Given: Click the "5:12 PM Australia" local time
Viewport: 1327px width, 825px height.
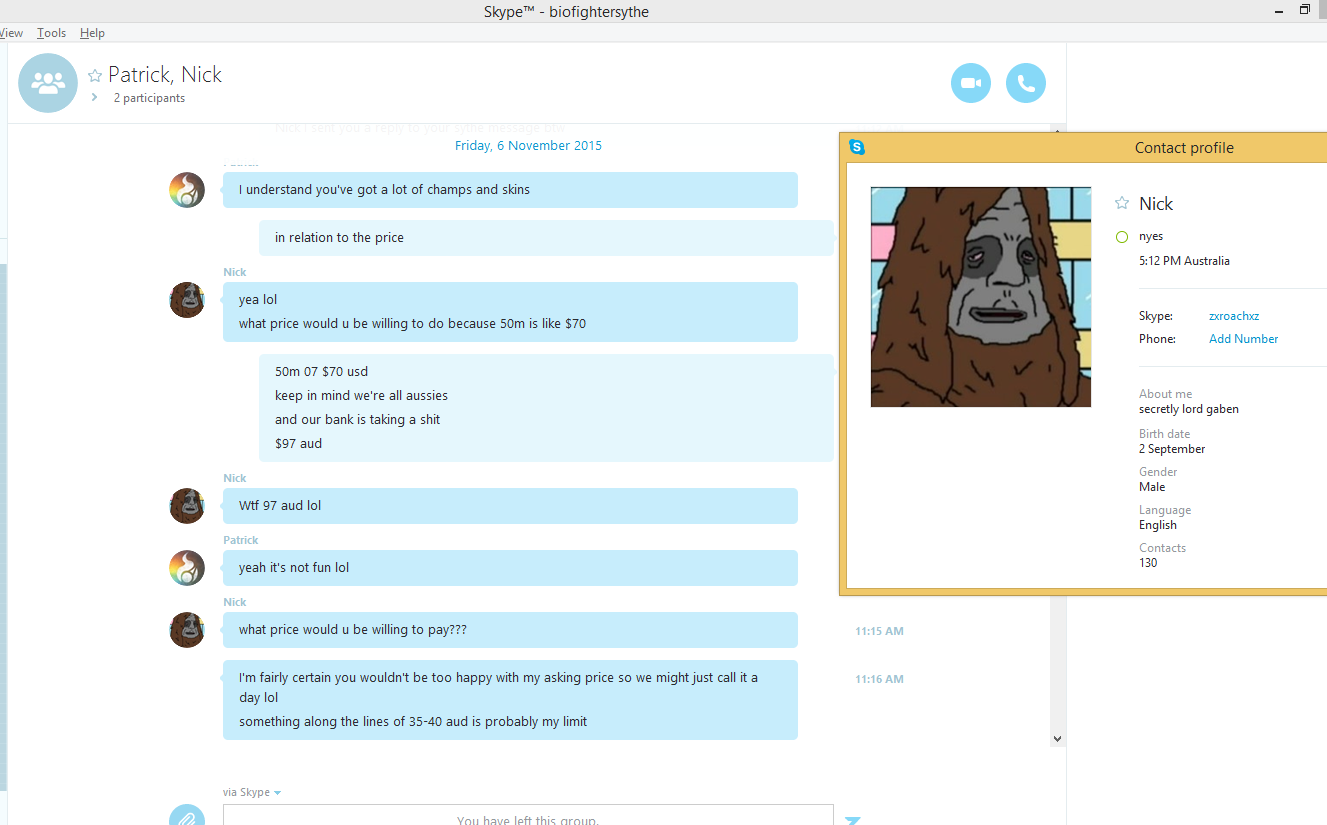Looking at the screenshot, I should pyautogui.click(x=1184, y=261).
